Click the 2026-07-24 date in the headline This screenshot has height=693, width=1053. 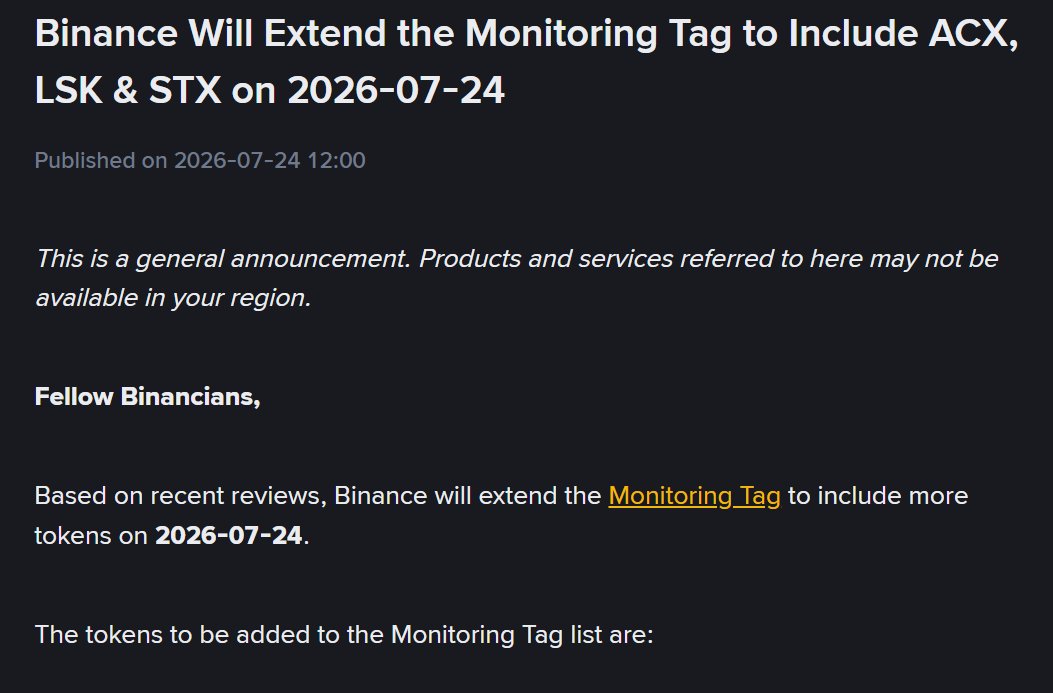coord(396,90)
